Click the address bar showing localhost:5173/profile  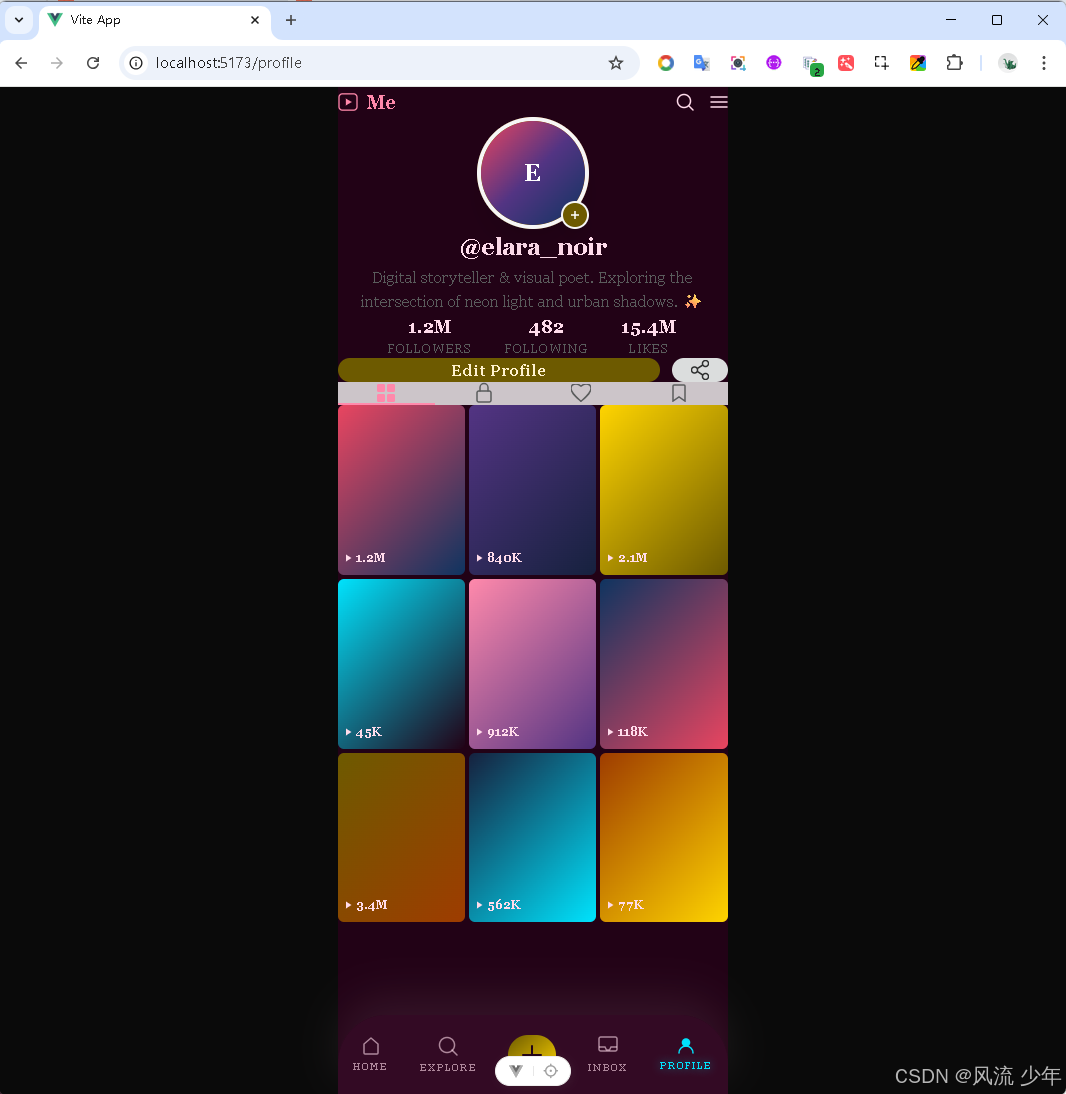coord(379,63)
